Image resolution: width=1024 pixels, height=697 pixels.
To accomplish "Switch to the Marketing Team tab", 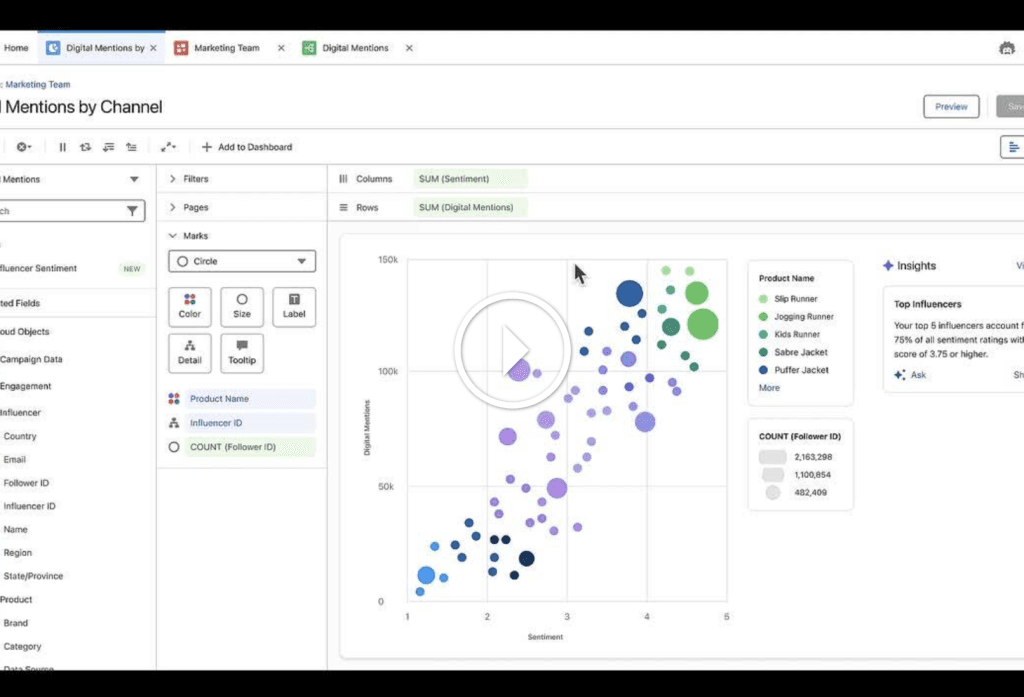I will (x=226, y=48).
